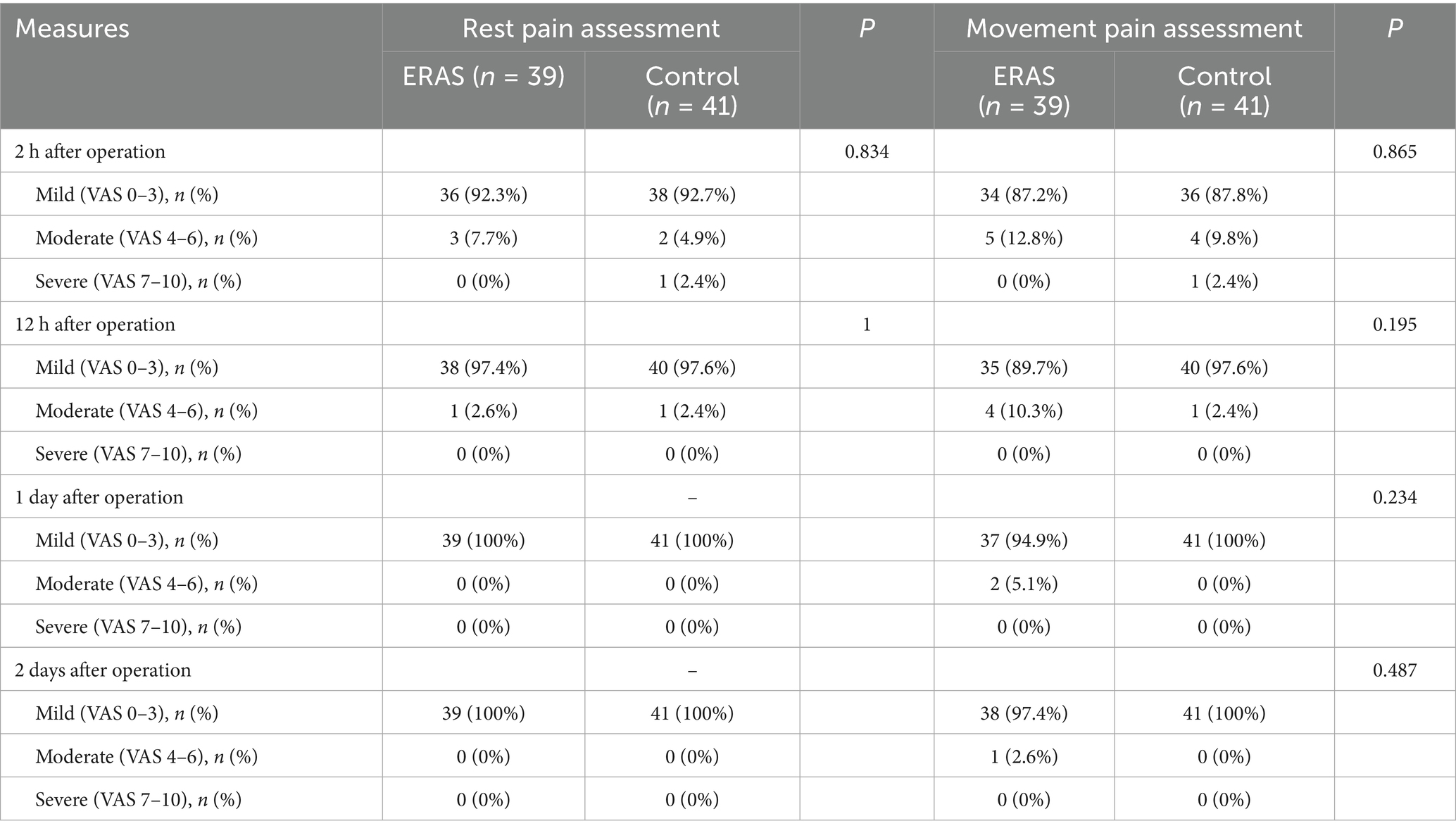Select the P value 0.195 cell
The width and height of the screenshot is (1456, 833).
coord(1394,325)
